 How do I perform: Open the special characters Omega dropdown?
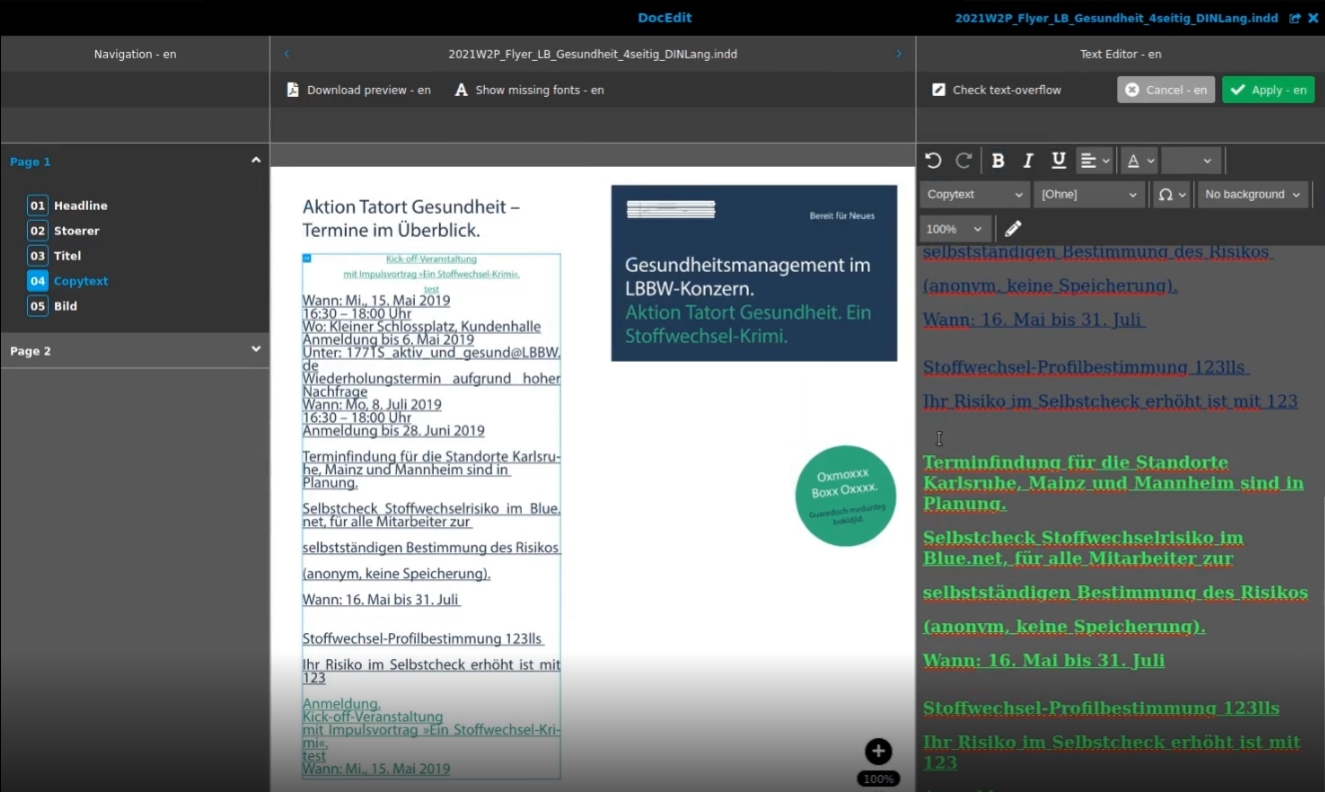(1172, 194)
